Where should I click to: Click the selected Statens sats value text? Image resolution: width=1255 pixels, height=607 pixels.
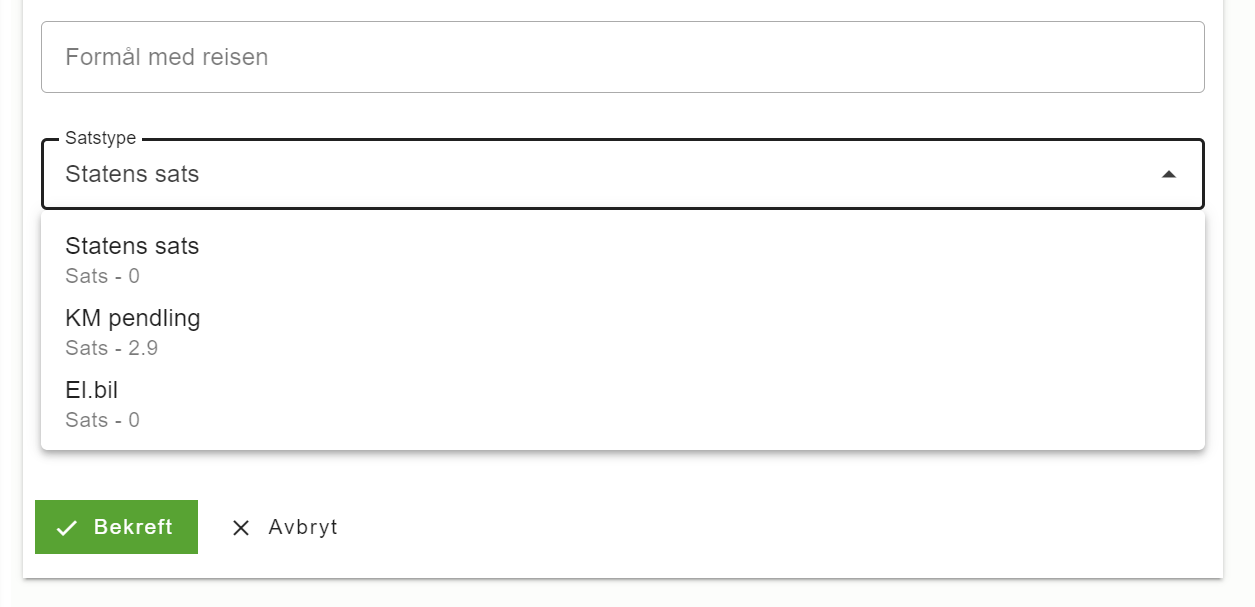[132, 174]
